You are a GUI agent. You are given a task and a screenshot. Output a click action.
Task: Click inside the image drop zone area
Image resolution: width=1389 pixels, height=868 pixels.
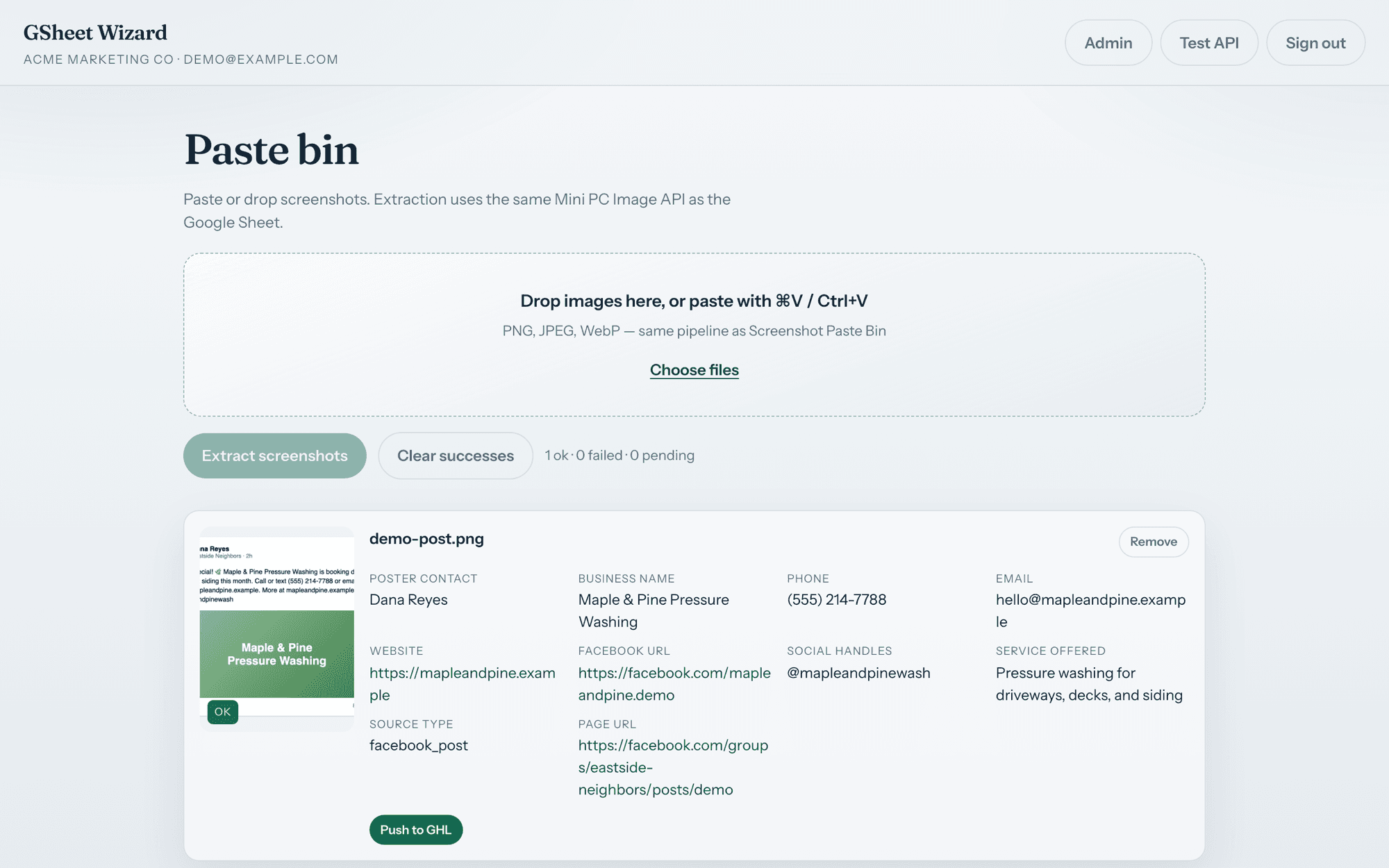(x=694, y=335)
